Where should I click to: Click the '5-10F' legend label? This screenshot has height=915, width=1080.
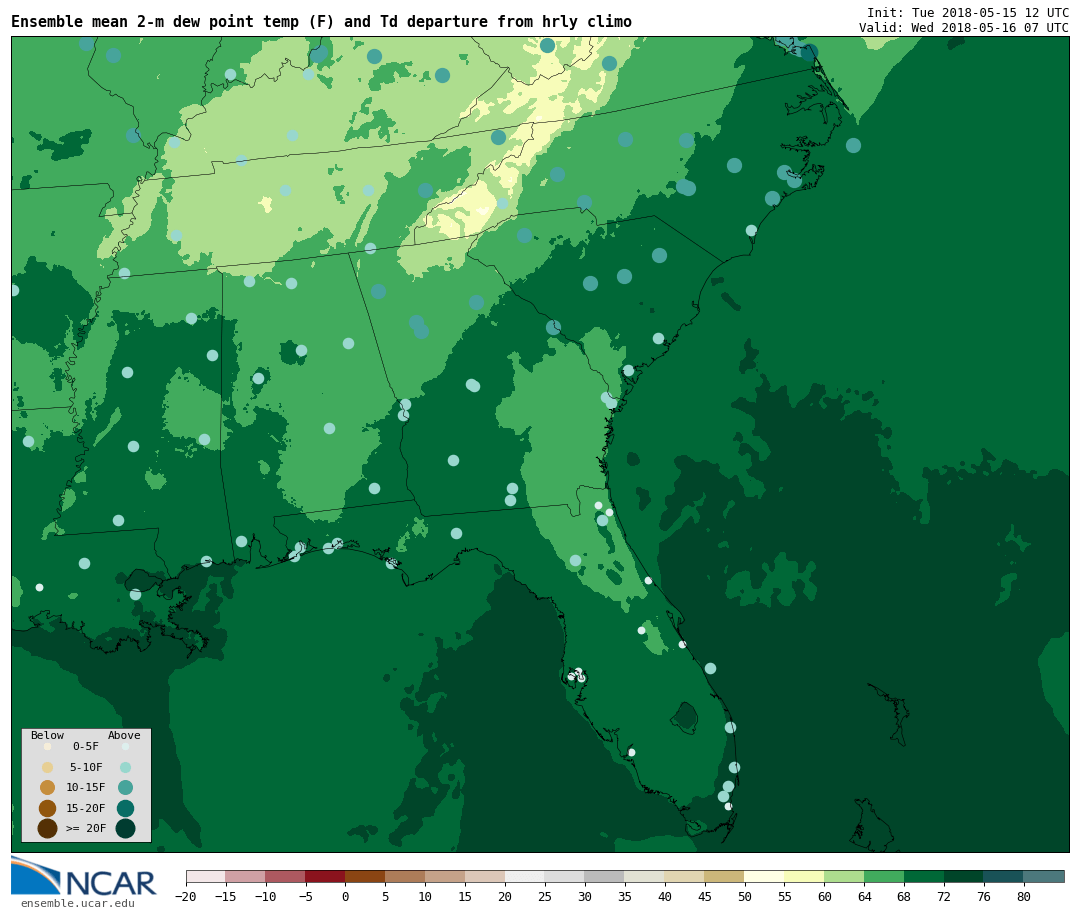86,767
